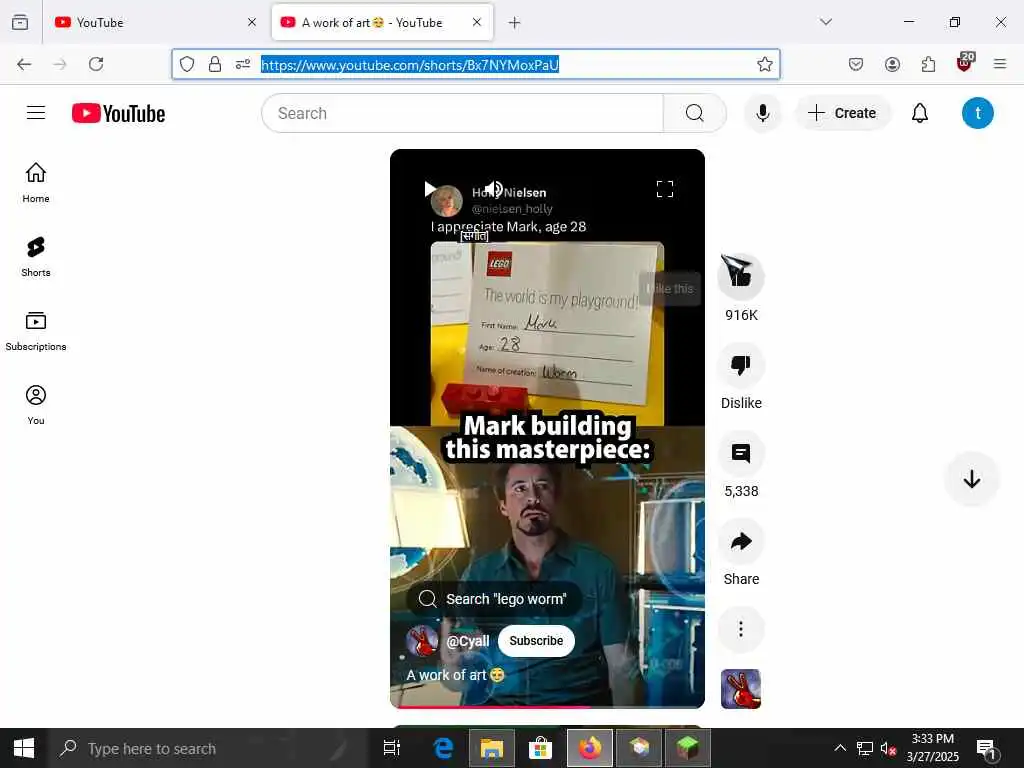Open the Windows Start menu
The height and width of the screenshot is (768, 1024).
[x=24, y=748]
